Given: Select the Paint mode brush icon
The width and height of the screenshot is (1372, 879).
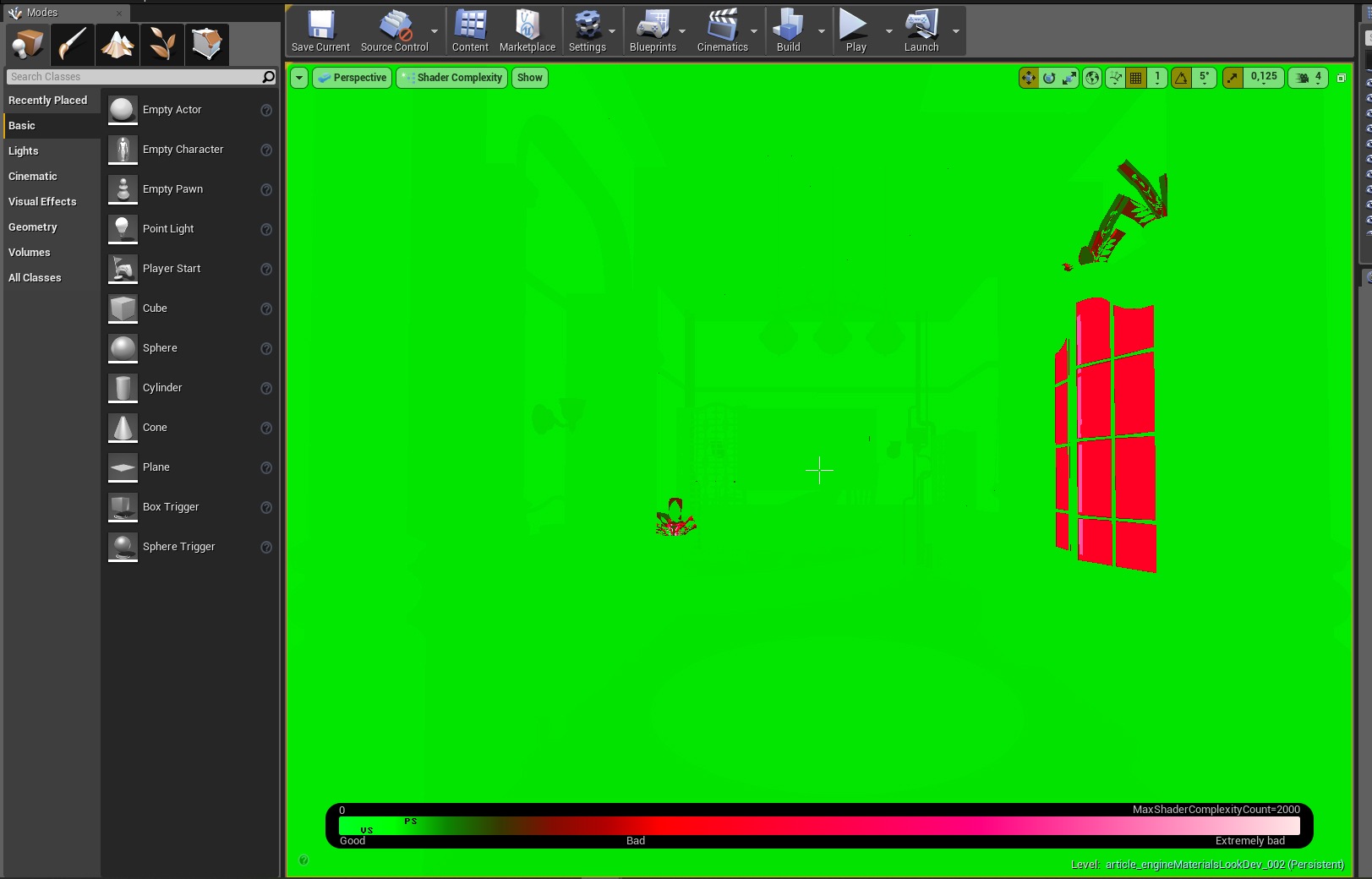Looking at the screenshot, I should pyautogui.click(x=72, y=44).
